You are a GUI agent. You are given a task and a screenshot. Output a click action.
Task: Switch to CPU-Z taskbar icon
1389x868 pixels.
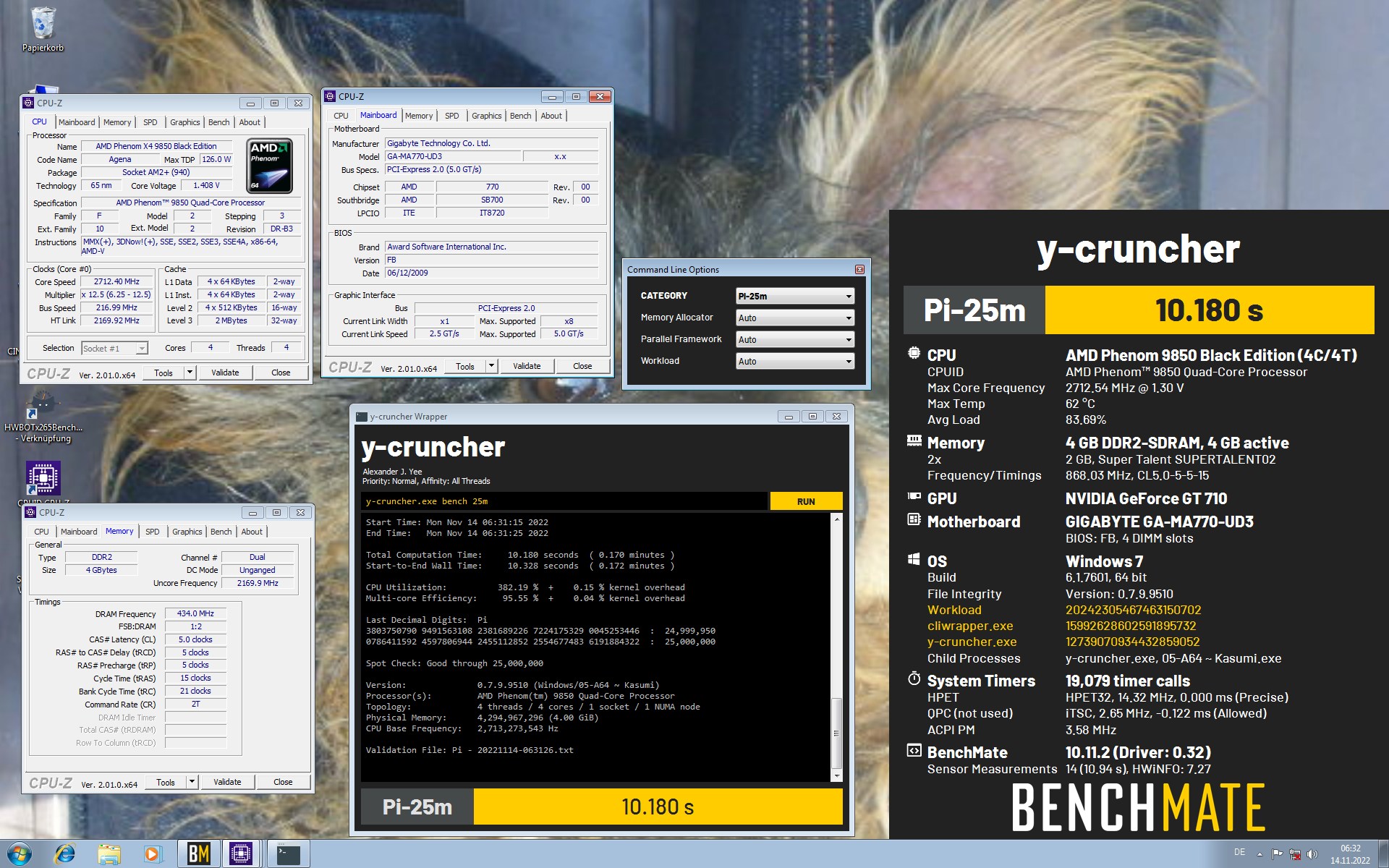241,854
